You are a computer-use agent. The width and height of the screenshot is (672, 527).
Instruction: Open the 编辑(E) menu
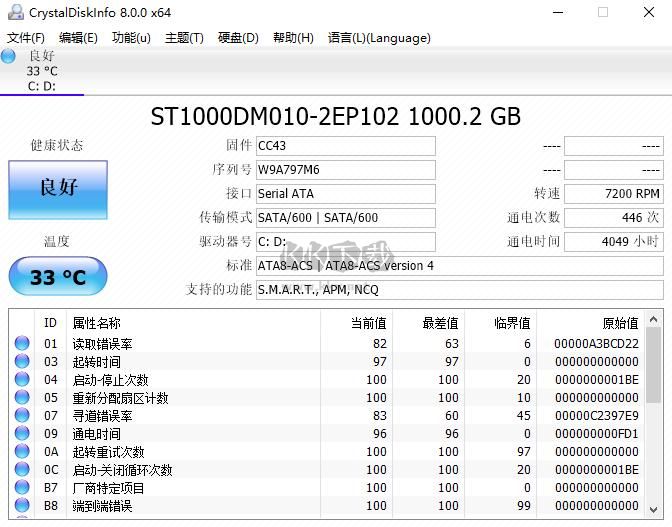78,38
